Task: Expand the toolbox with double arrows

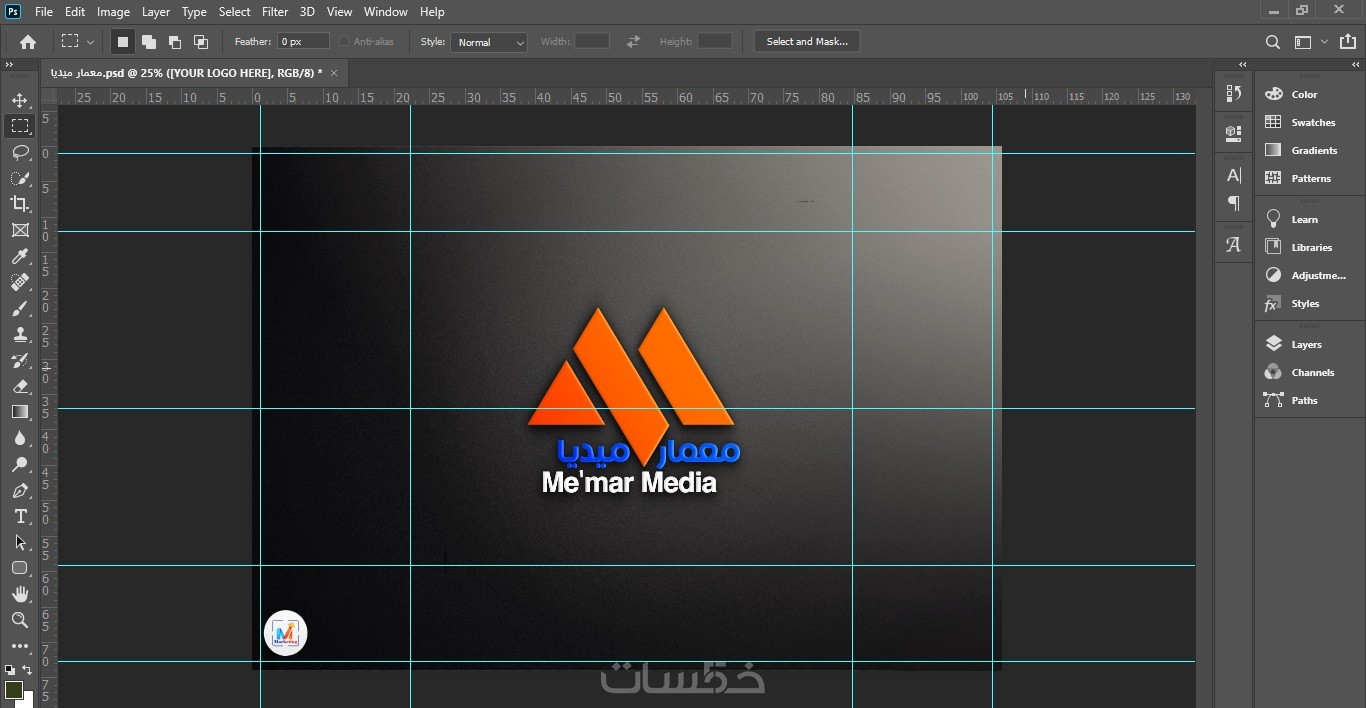Action: pos(9,64)
